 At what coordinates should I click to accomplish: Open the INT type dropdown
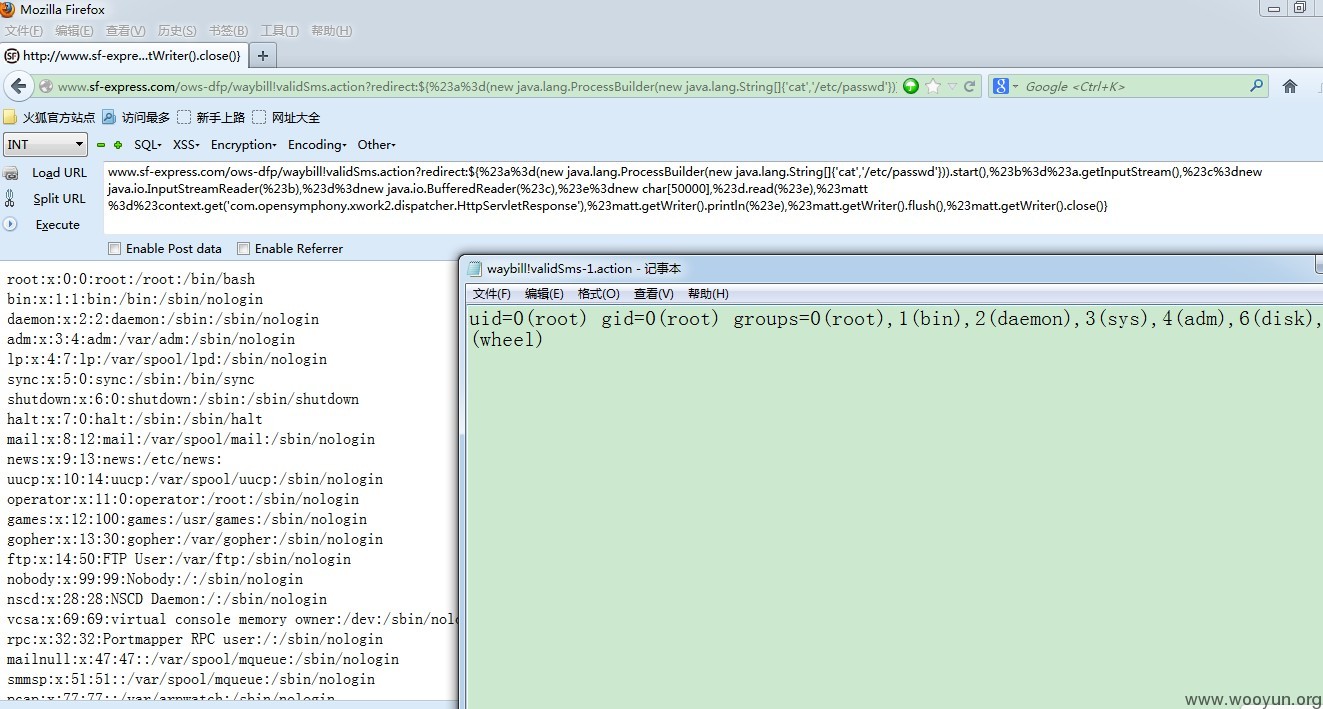[46, 145]
